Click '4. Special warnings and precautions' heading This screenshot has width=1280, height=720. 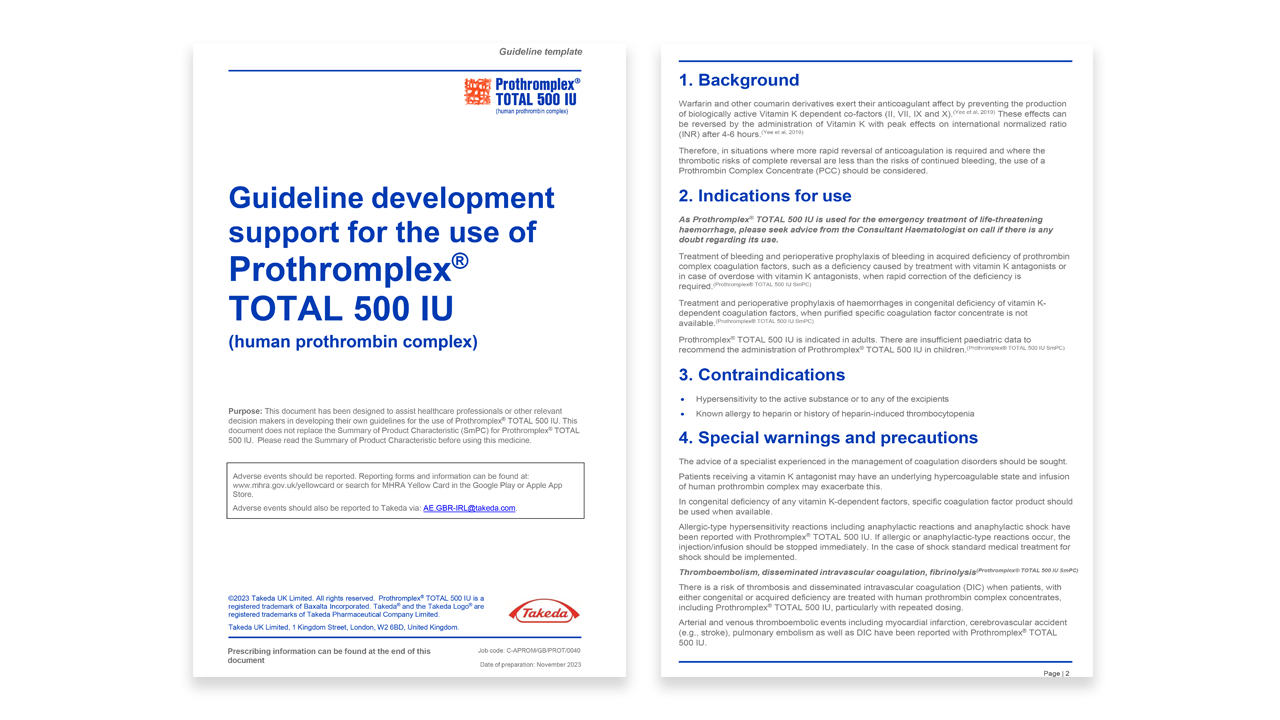[828, 438]
